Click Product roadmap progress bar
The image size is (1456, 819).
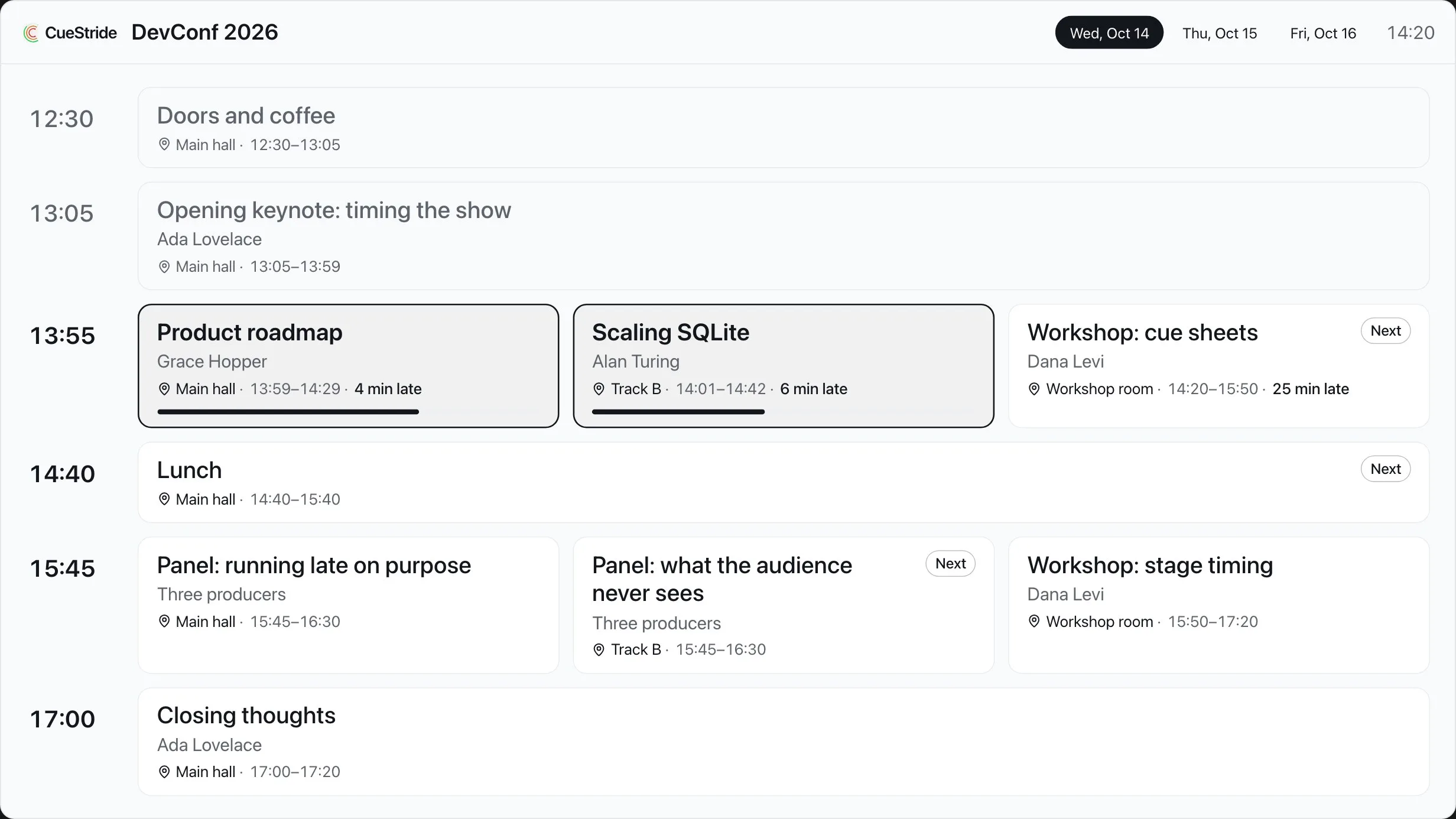click(x=349, y=412)
